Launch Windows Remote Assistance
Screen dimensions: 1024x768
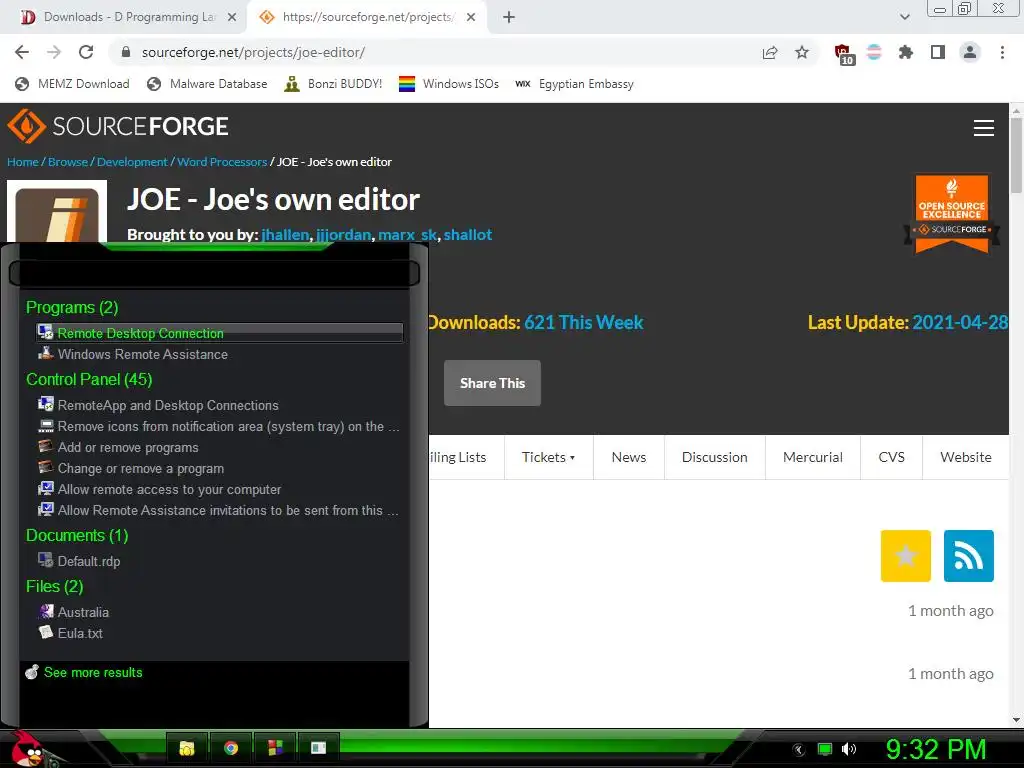219,354
